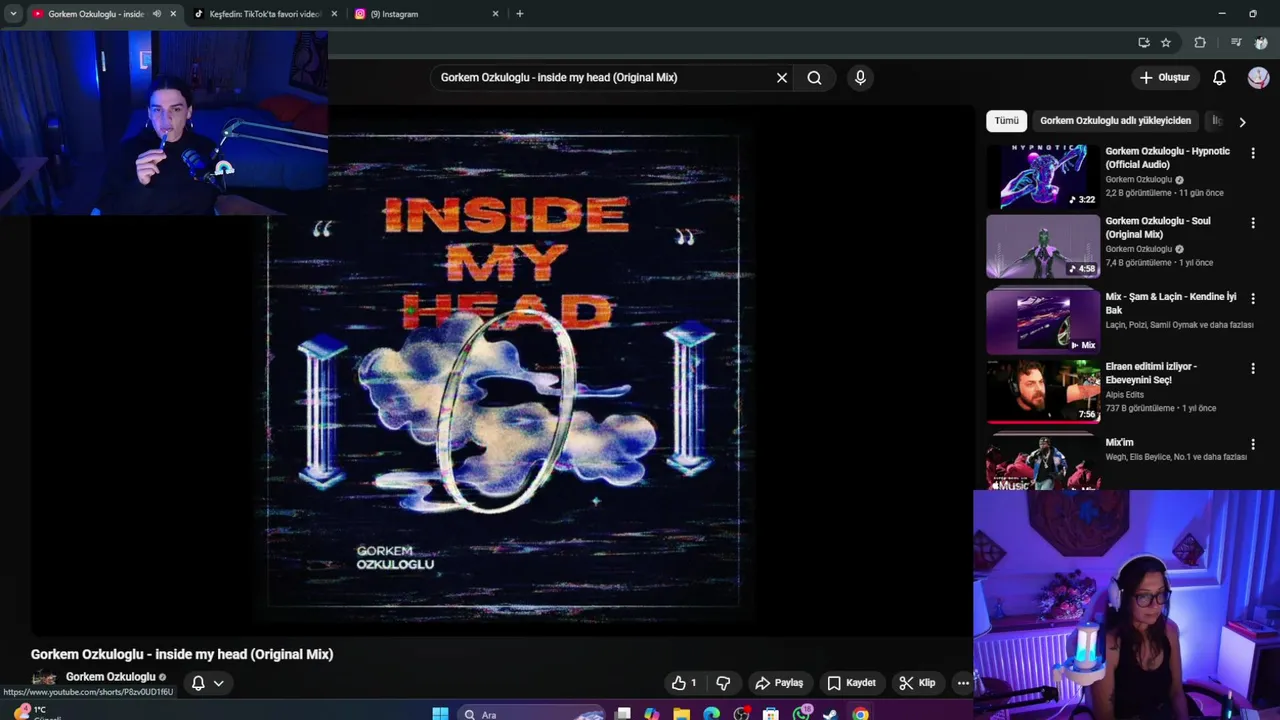Screen dimensions: 1280x720
Task: Like the video with thumbs up
Action: coord(684,683)
